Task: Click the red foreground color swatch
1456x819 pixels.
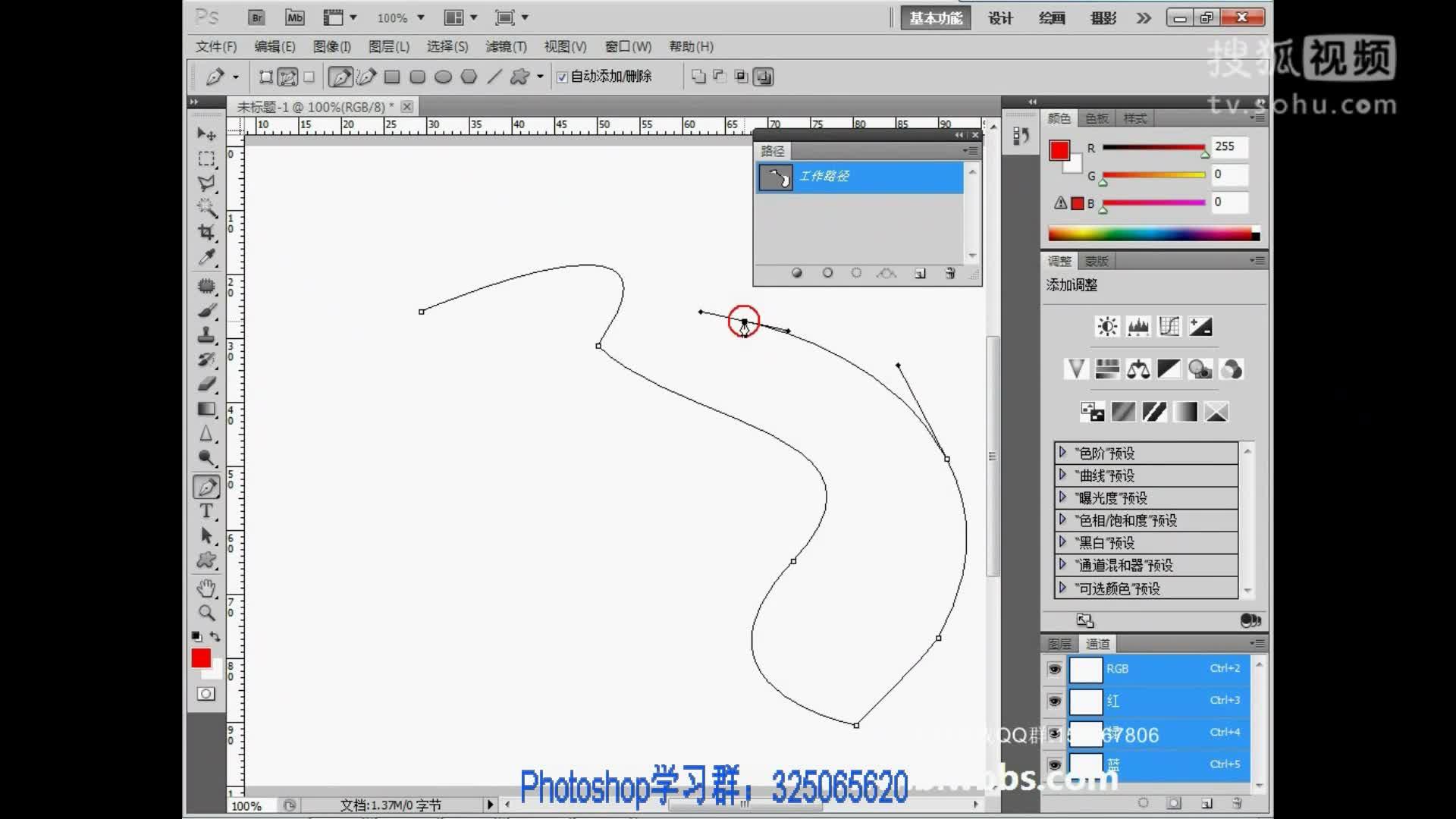Action: 201,657
